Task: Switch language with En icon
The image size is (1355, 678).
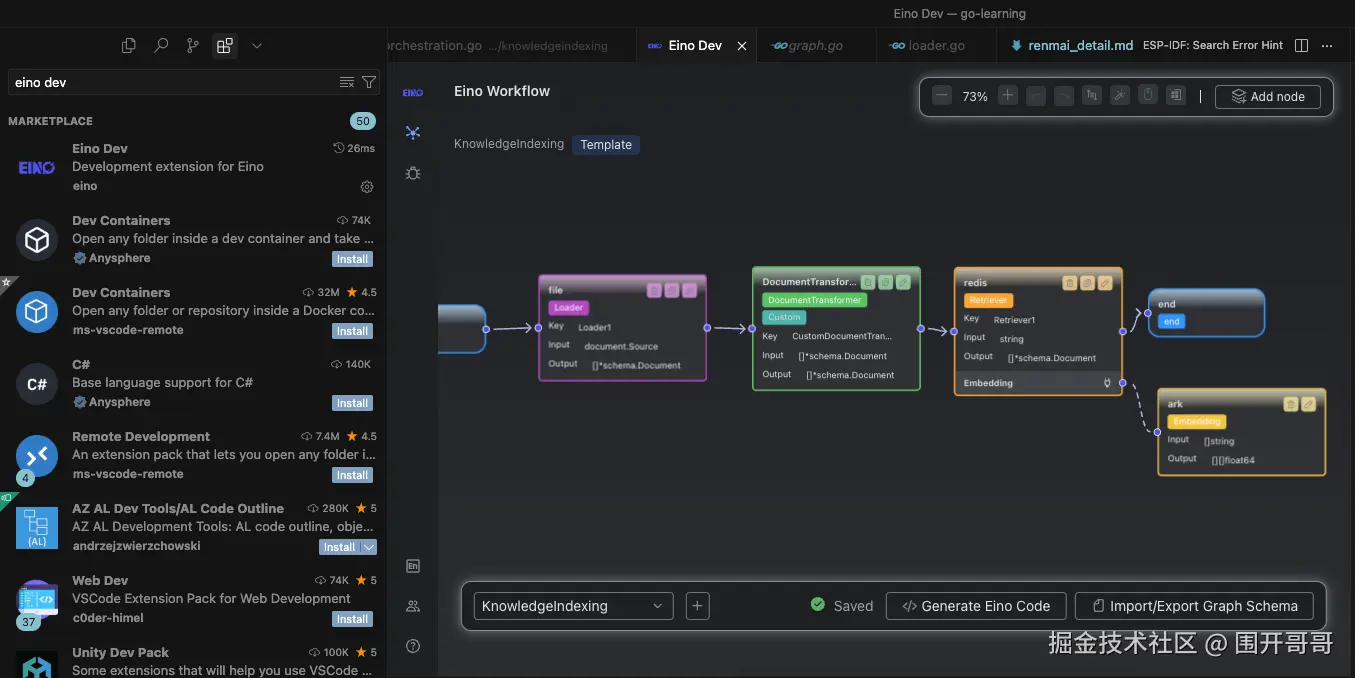Action: click(x=413, y=566)
